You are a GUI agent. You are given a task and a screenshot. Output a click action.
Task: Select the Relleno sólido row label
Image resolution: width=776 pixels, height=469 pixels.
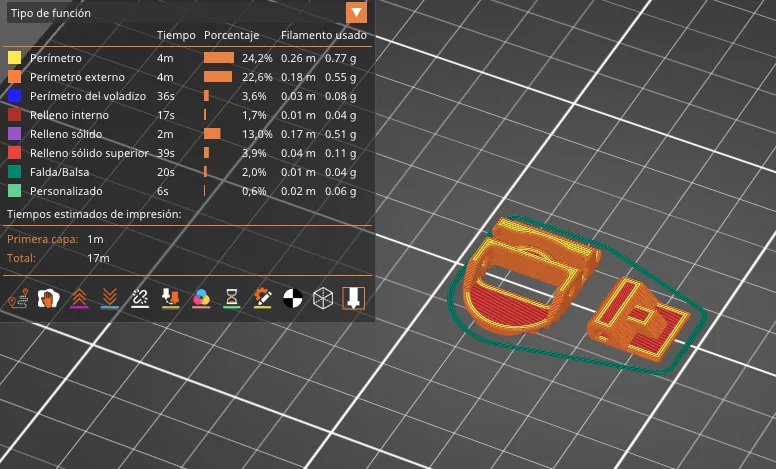[x=66, y=134]
